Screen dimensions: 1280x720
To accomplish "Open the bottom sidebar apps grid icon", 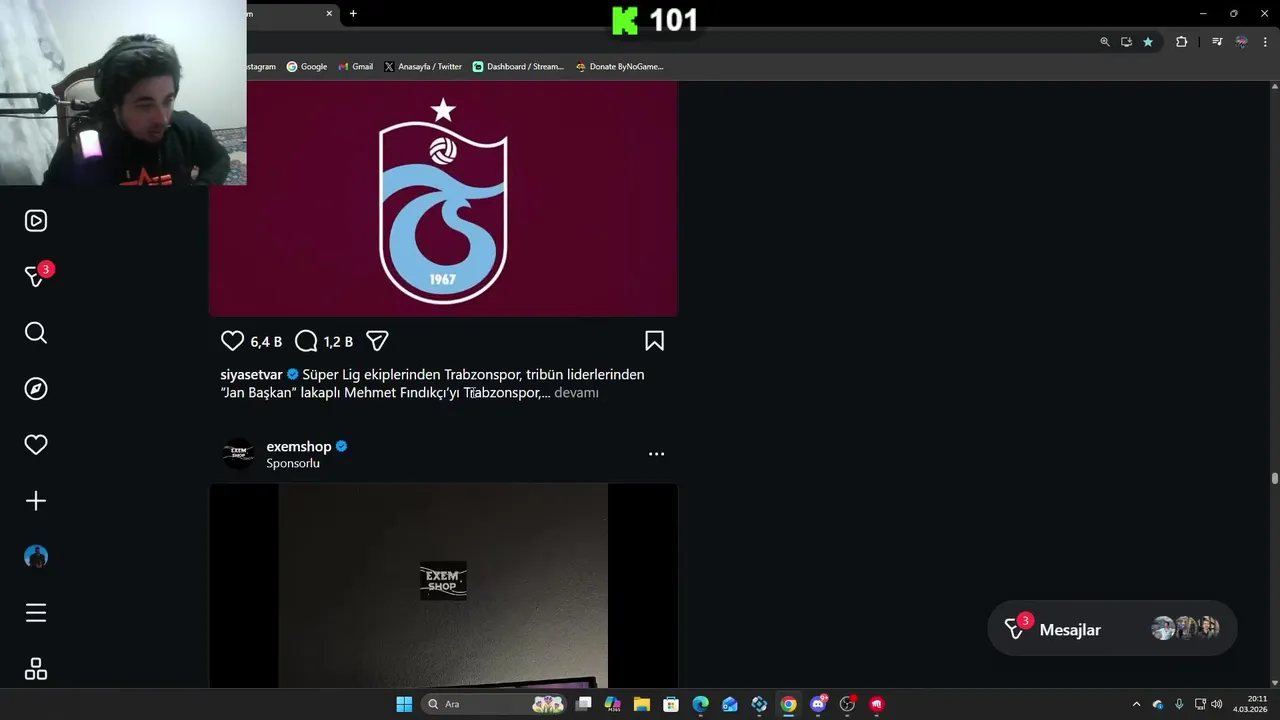I will click(x=36, y=669).
